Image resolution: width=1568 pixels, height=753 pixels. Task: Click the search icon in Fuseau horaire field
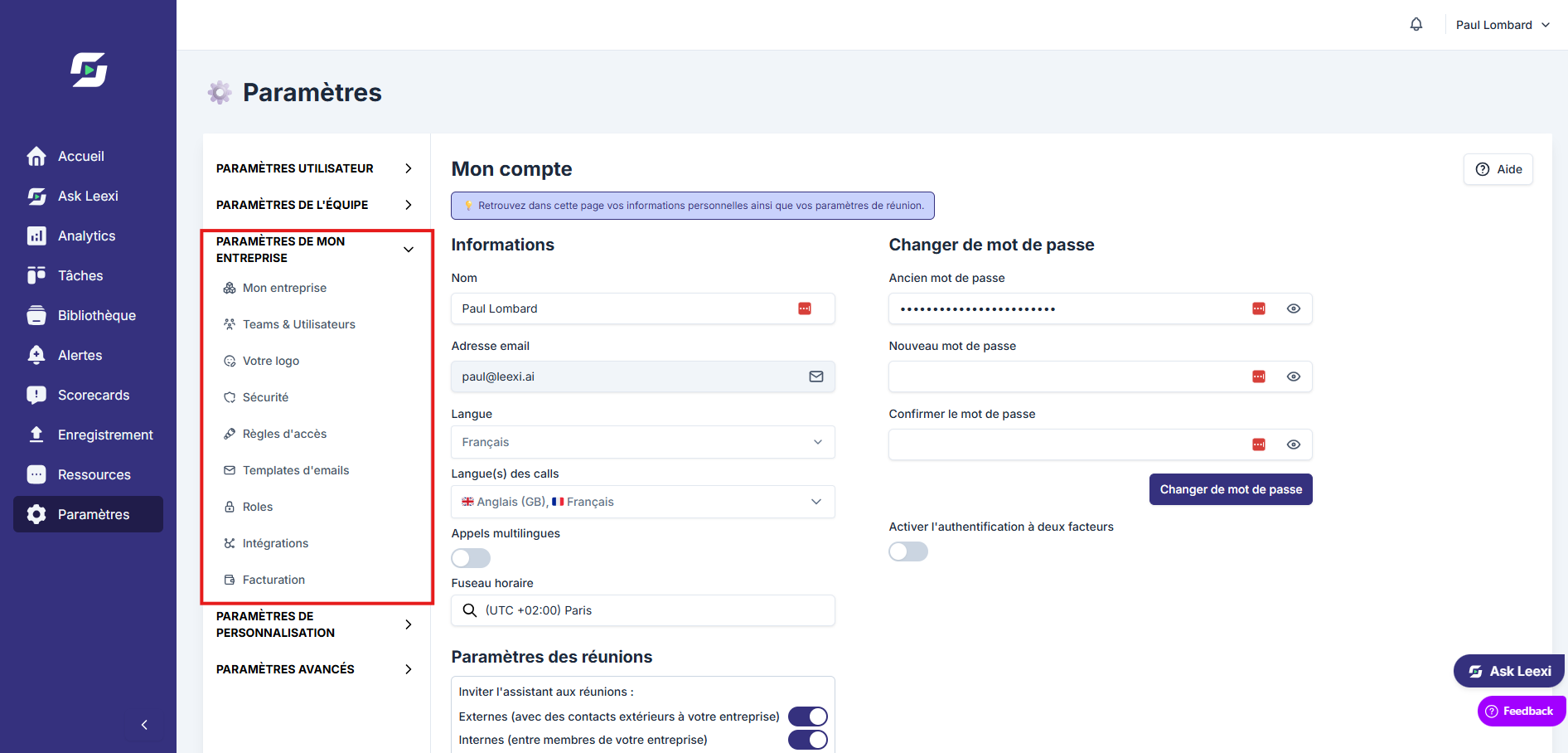tap(470, 610)
